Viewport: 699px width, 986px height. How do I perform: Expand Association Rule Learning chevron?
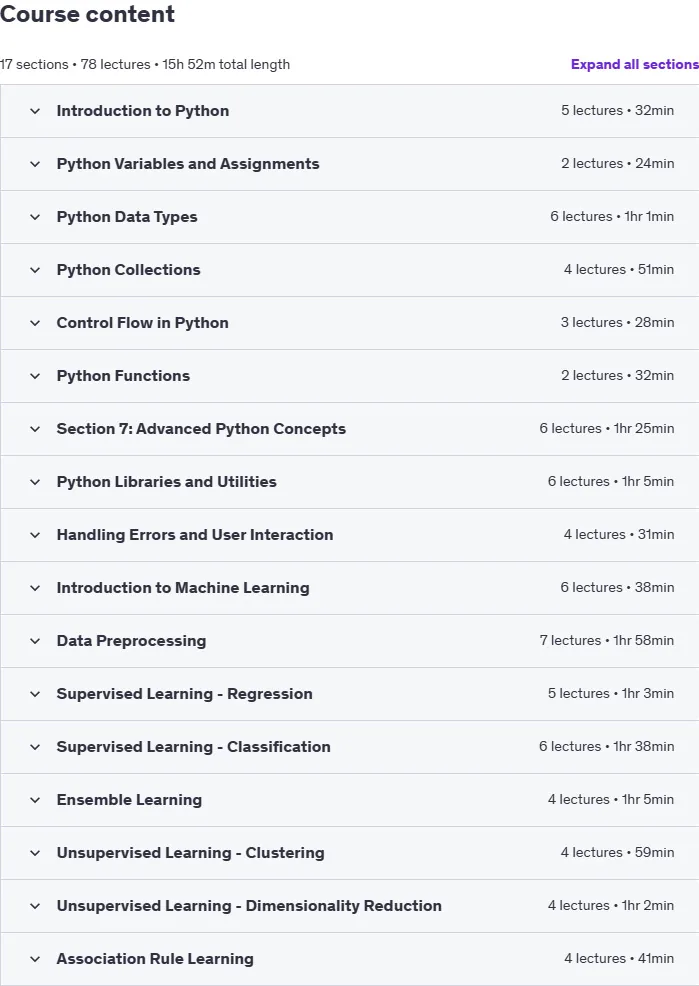pyautogui.click(x=35, y=959)
